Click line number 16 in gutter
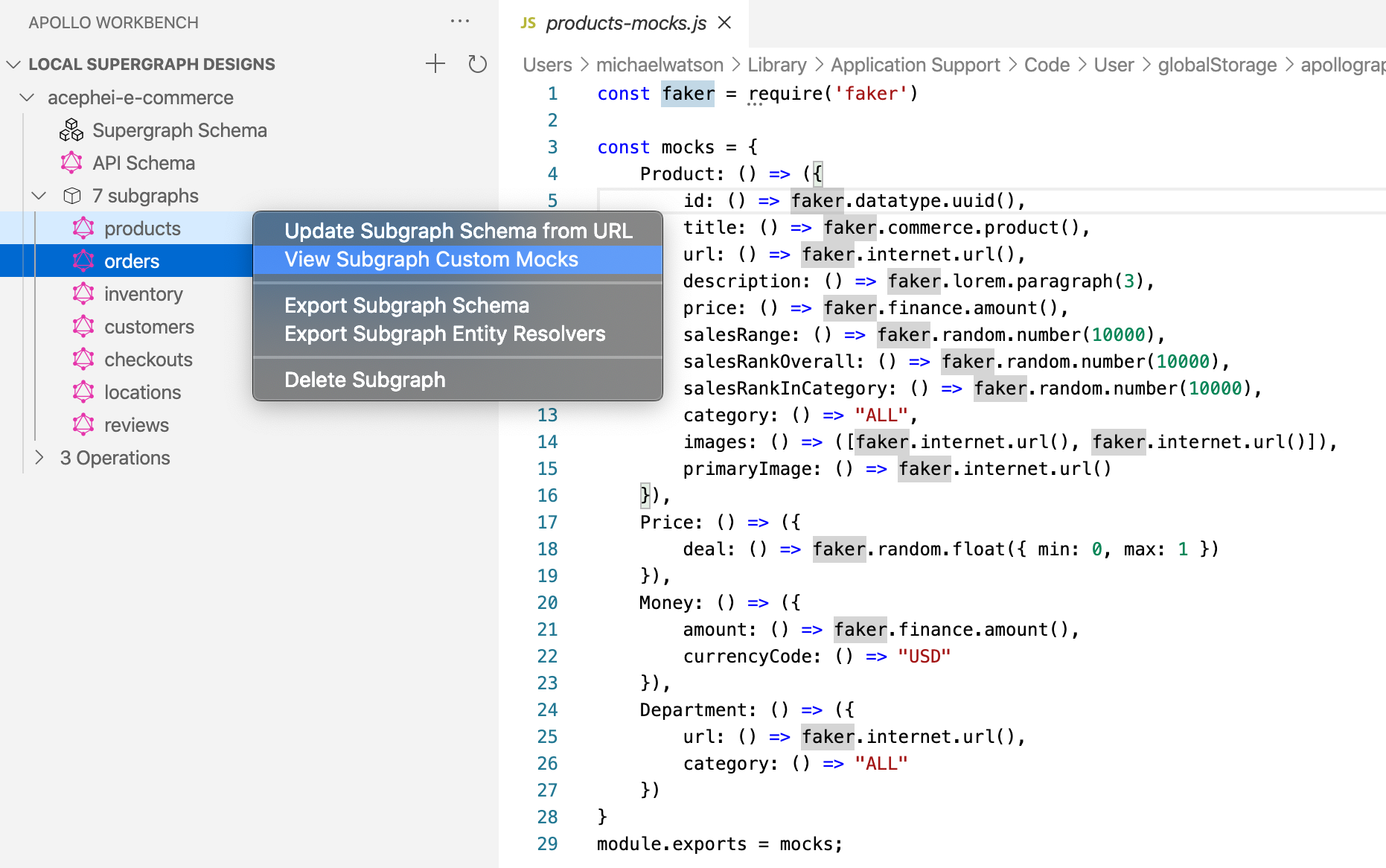Viewport: 1386px width, 868px height. point(547,495)
